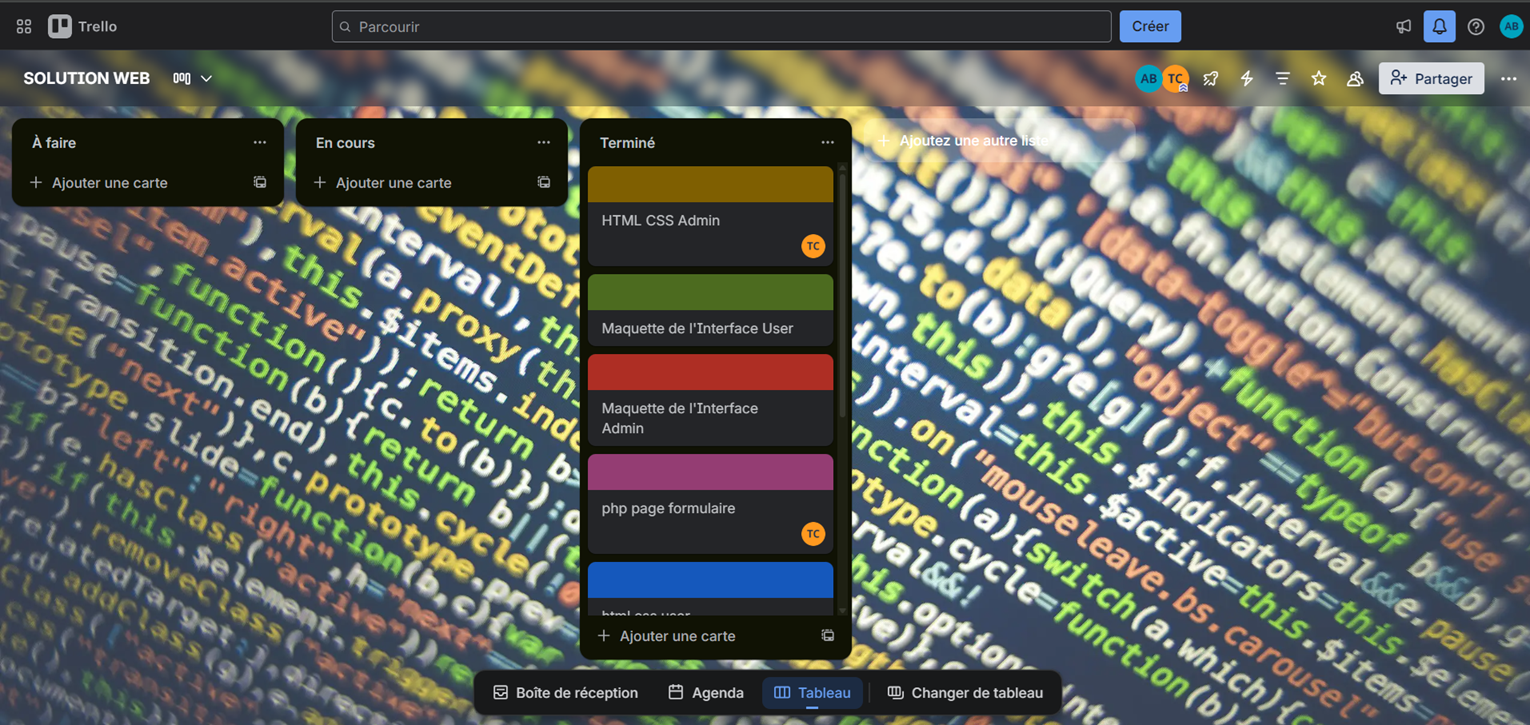Open the Boîte de réception tab
Image resolution: width=1530 pixels, height=725 pixels.
566,692
